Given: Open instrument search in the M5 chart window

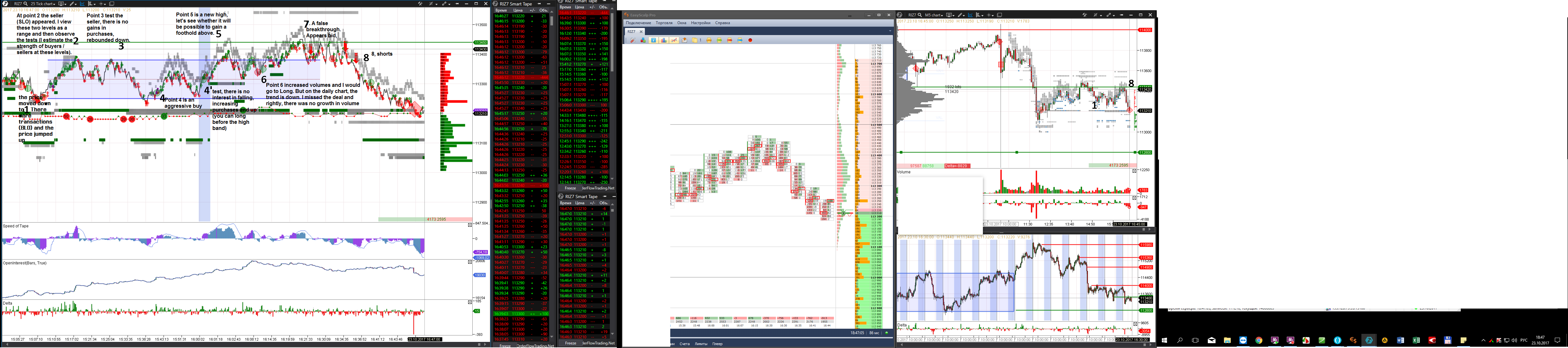Looking at the screenshot, I should (920, 15).
